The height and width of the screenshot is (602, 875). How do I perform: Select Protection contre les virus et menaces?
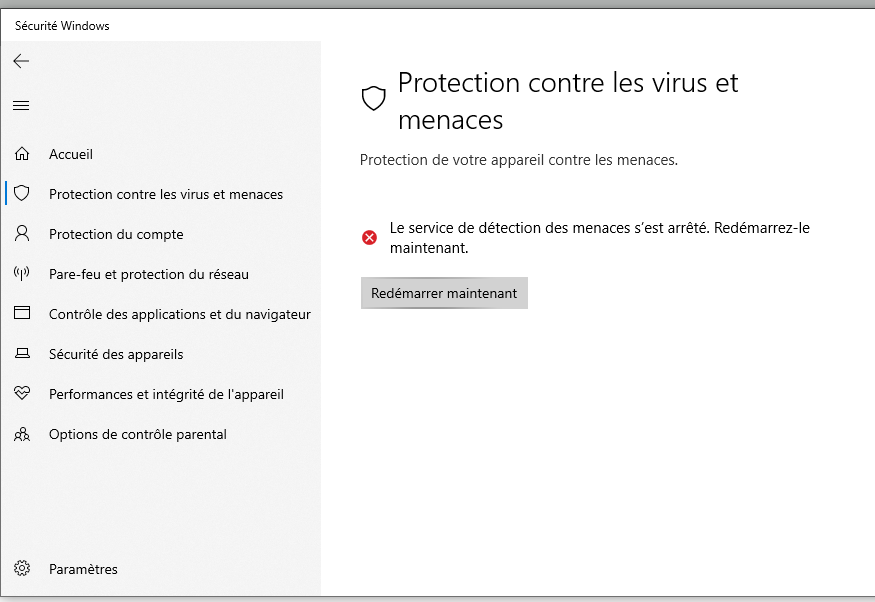pos(166,194)
